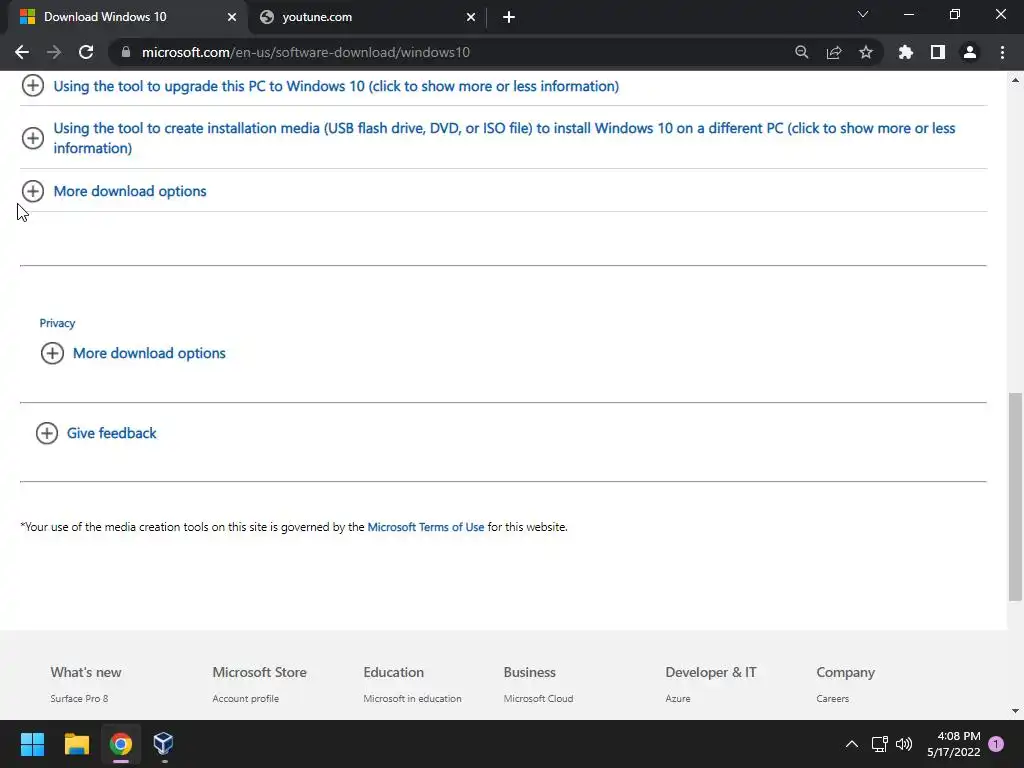
Task: Click More download options below Privacy
Action: click(149, 353)
